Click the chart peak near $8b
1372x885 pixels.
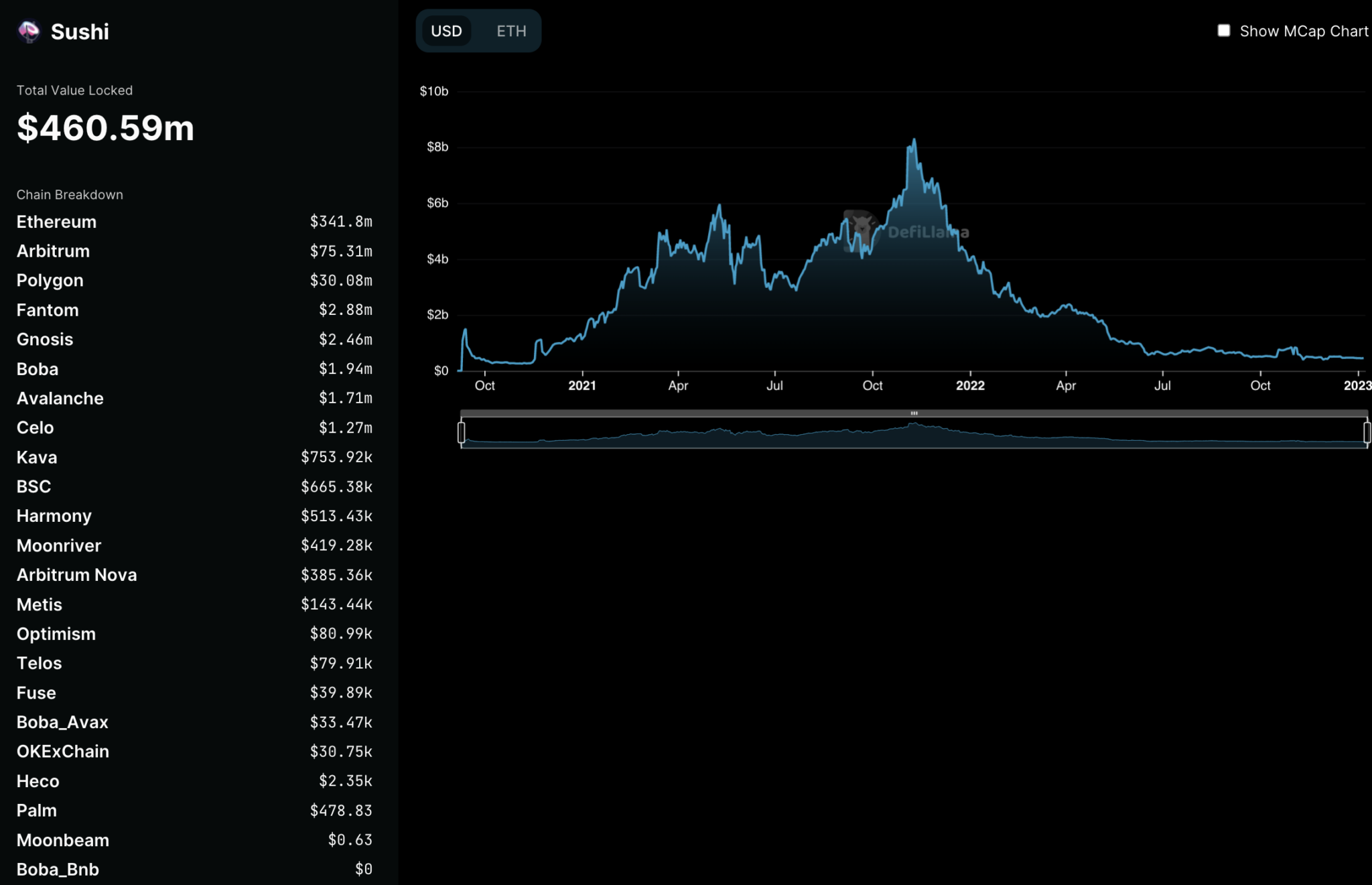914,141
